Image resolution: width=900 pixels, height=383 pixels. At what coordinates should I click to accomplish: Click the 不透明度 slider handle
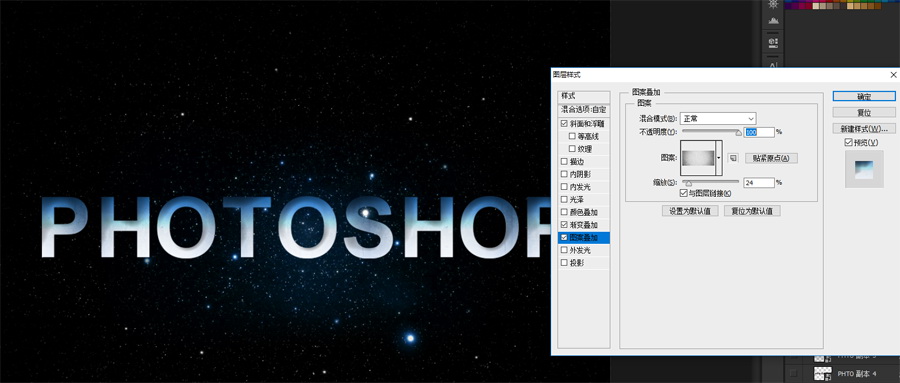739,133
